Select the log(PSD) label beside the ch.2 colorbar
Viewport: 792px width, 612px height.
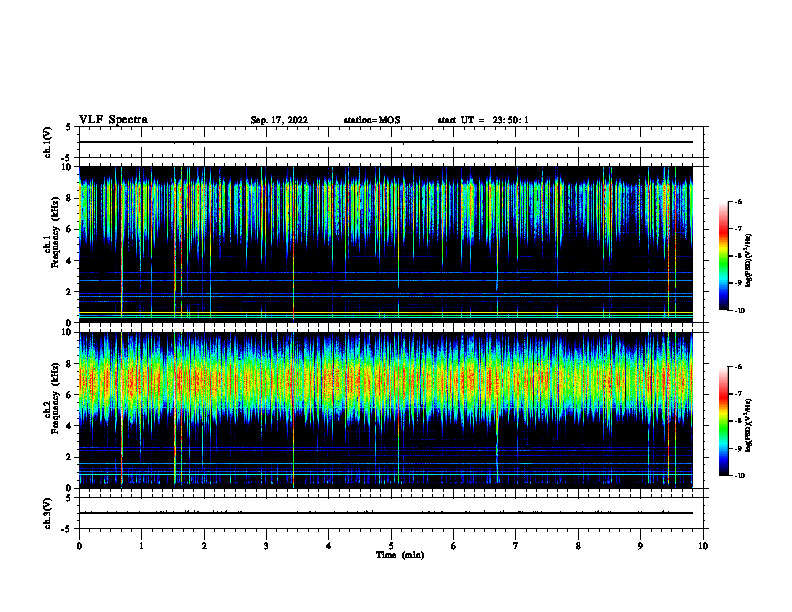click(749, 425)
